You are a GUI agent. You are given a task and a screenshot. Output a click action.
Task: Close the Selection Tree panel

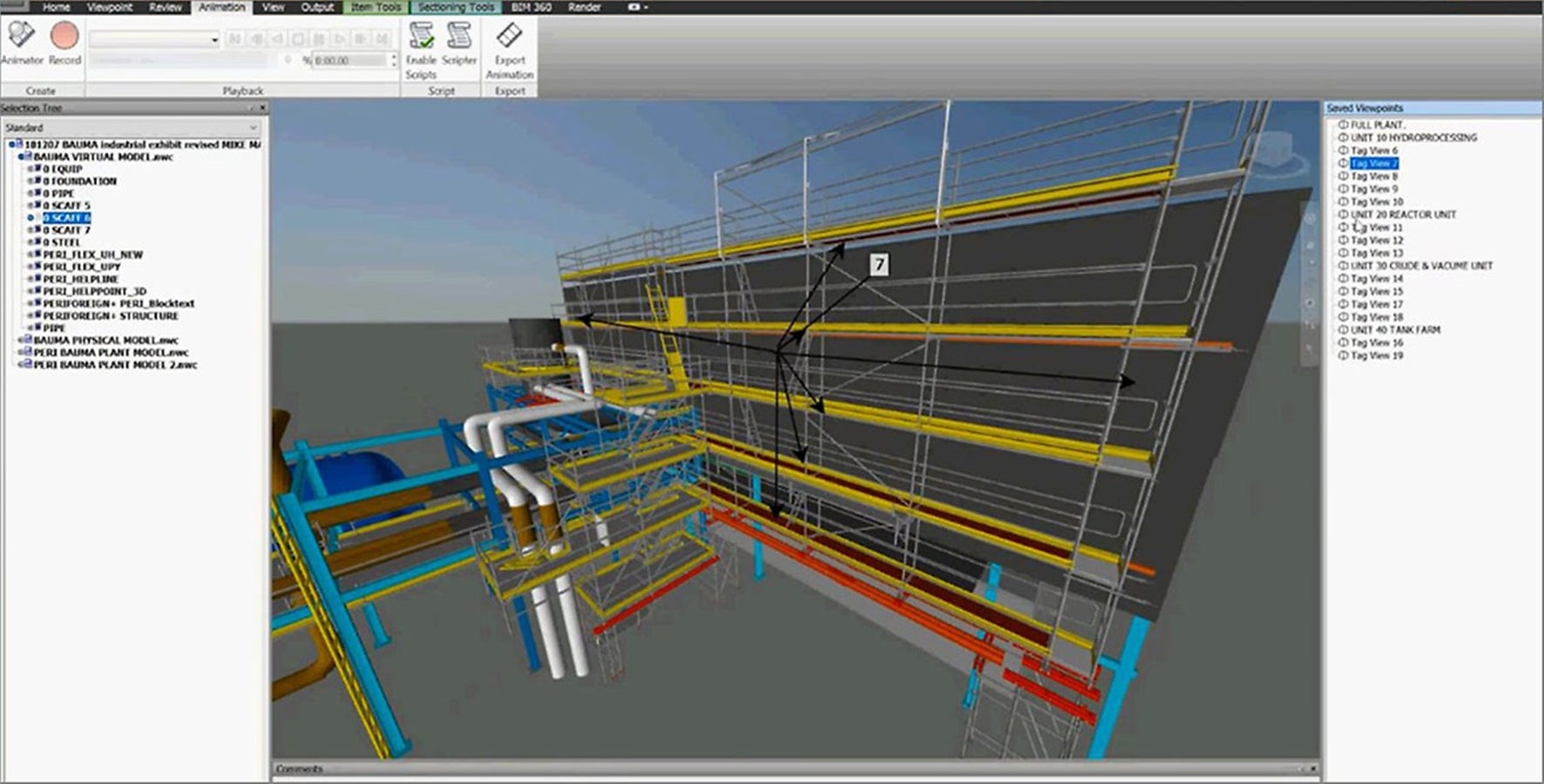click(262, 108)
